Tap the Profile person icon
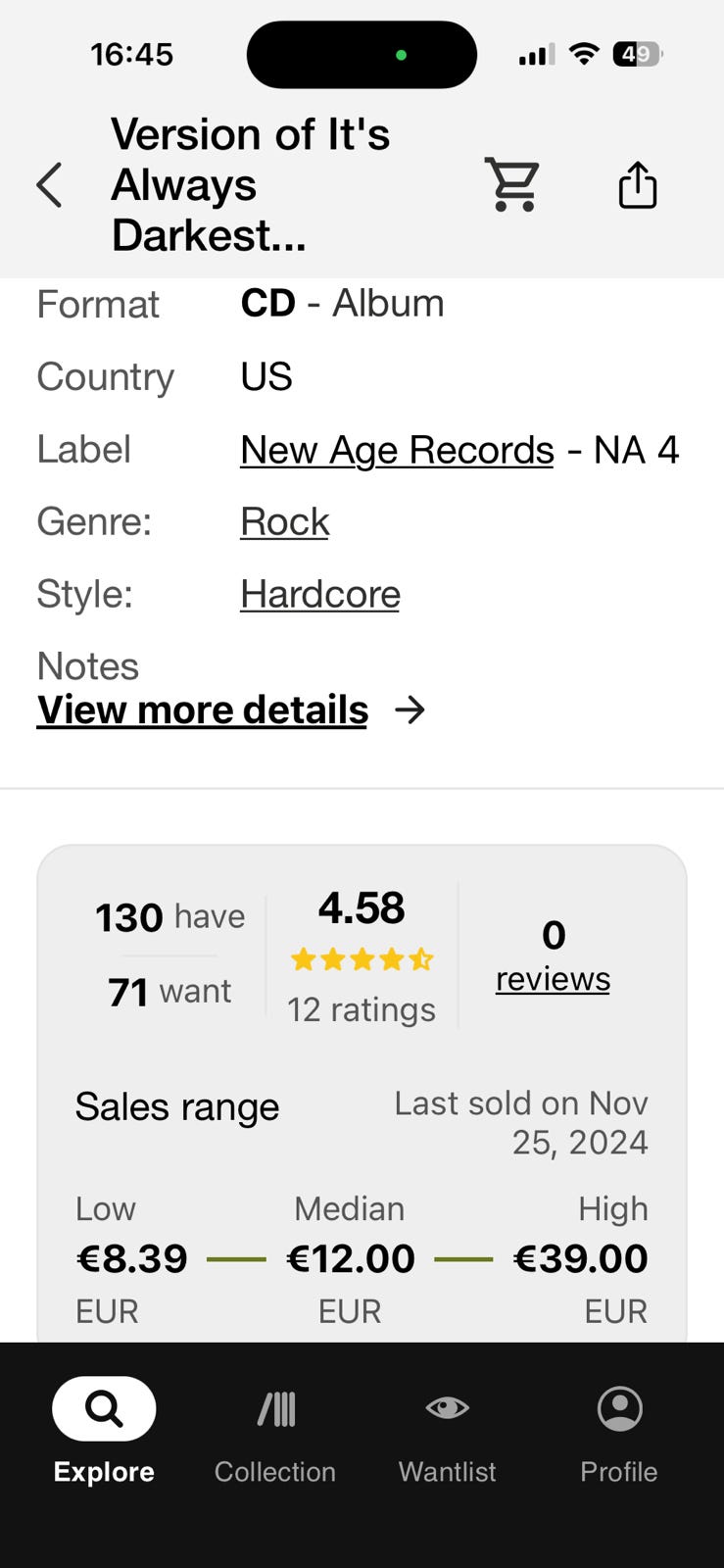 click(619, 1408)
